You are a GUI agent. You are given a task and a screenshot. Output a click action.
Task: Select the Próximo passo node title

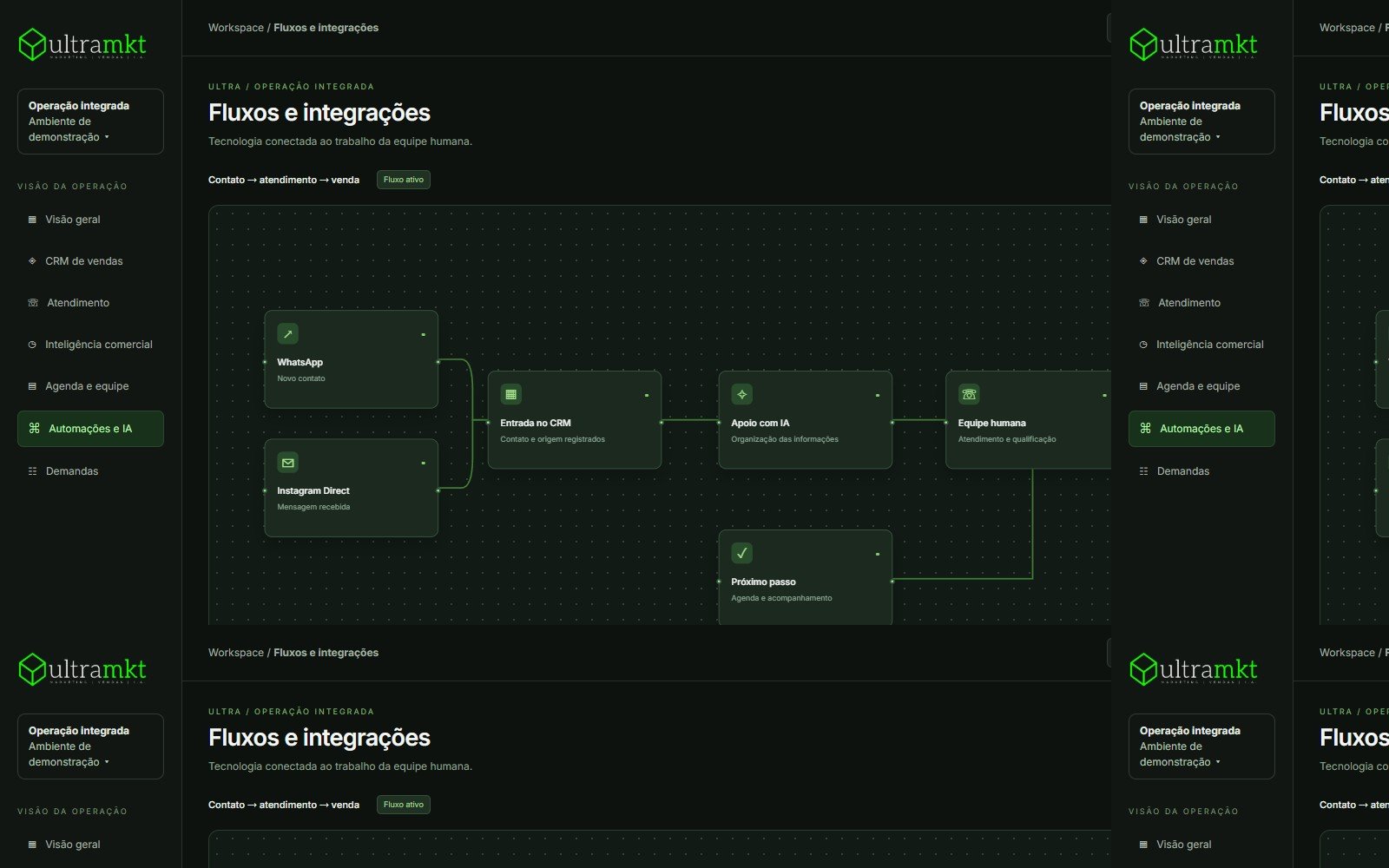763,582
